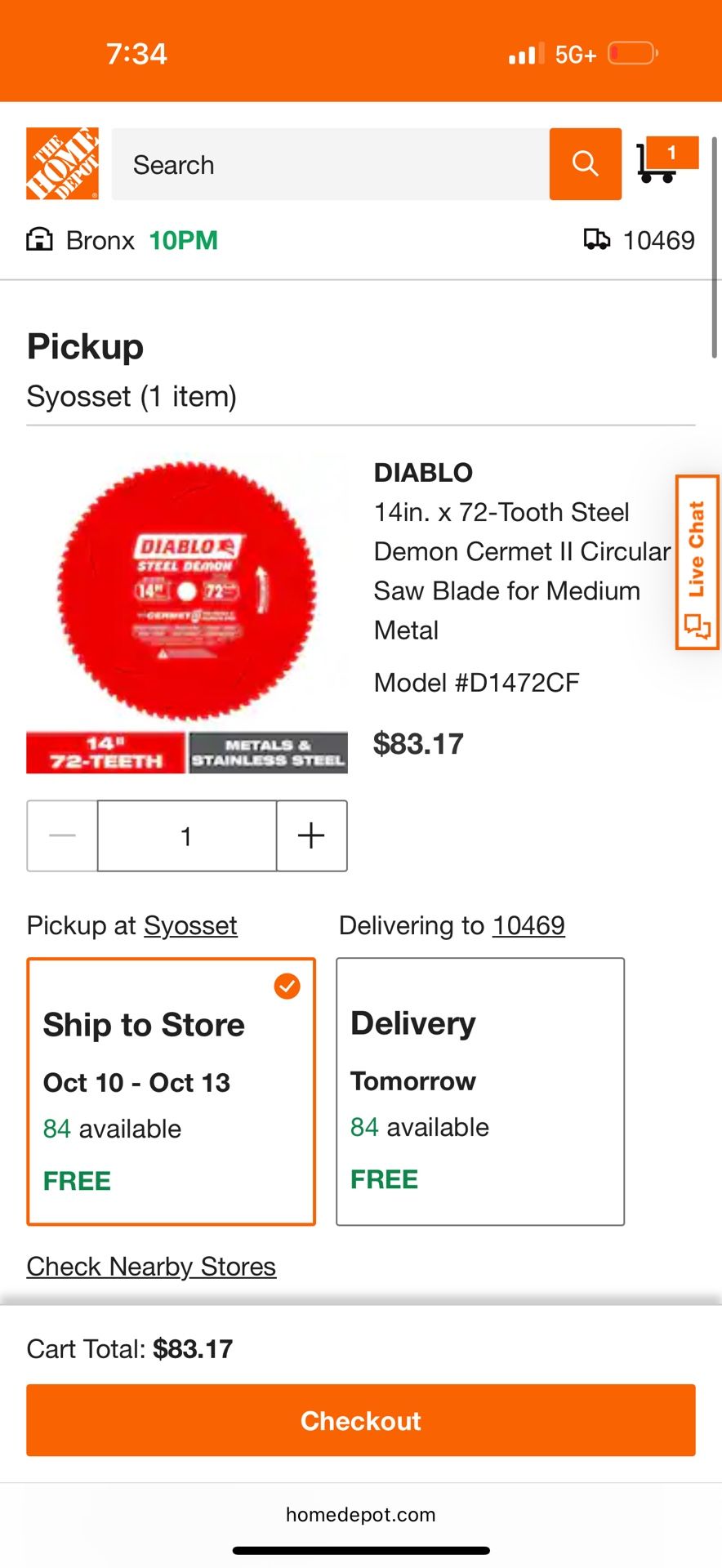
Task: Edit the quantity number field
Action: pos(186,835)
